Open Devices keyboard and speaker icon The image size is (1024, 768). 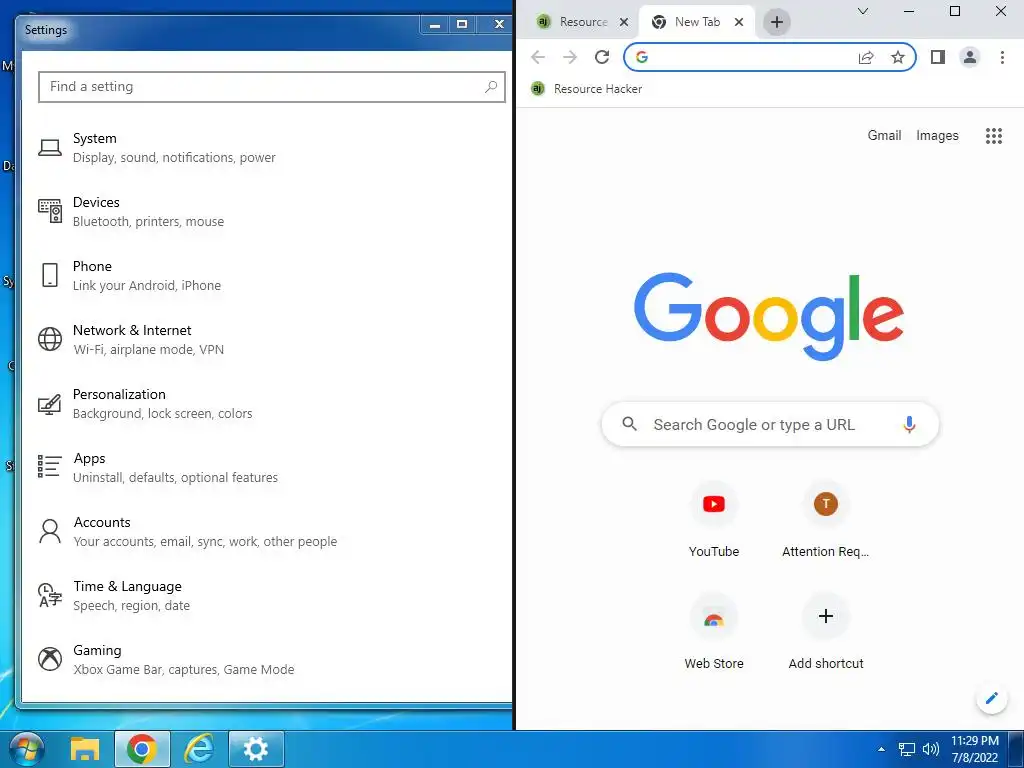50,211
